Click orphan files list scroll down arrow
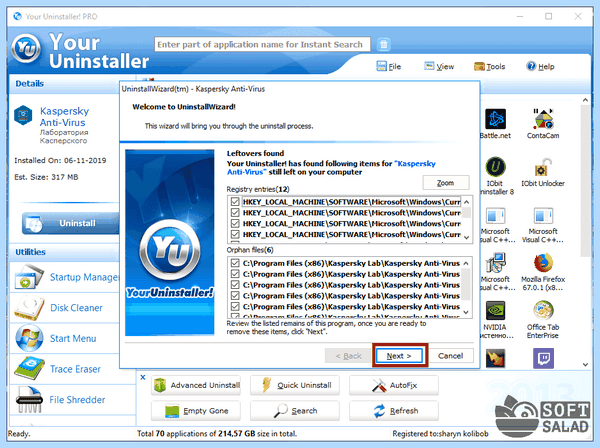This screenshot has height=448, width=600. [x=466, y=312]
